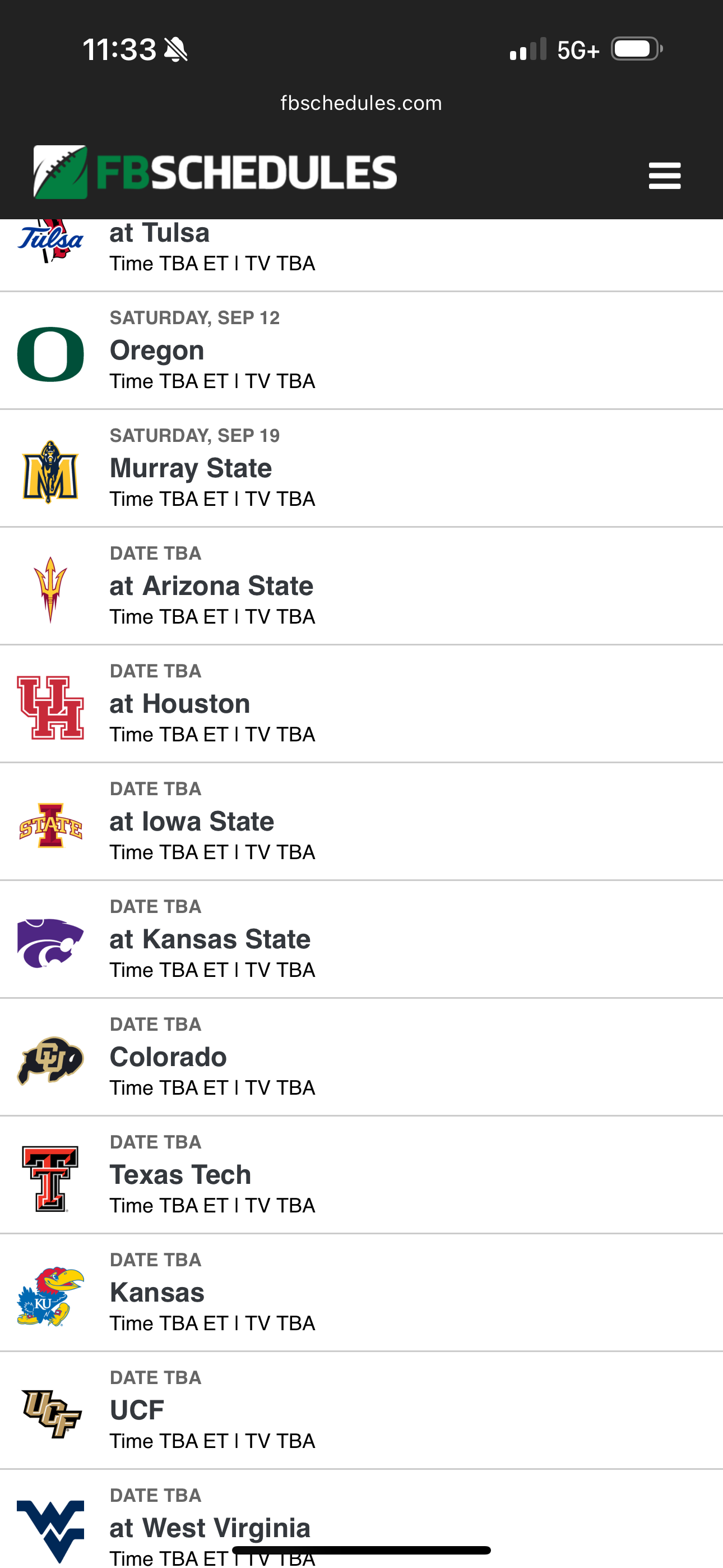Tap the Murray State Racers logo
The height and width of the screenshot is (1568, 723).
pos(50,472)
